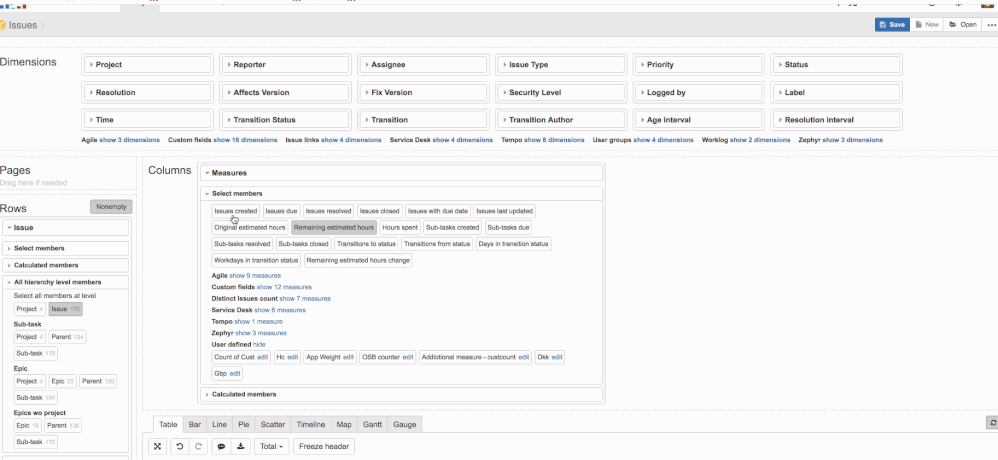Viewport: 998px width, 460px height.
Task: Show Tempo 8 dimensions link
Action: pyautogui.click(x=554, y=140)
